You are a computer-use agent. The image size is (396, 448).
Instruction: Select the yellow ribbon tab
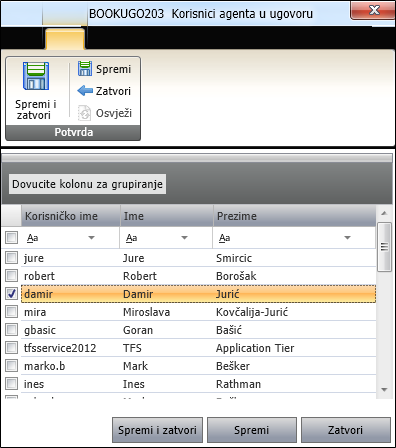(x=65, y=39)
